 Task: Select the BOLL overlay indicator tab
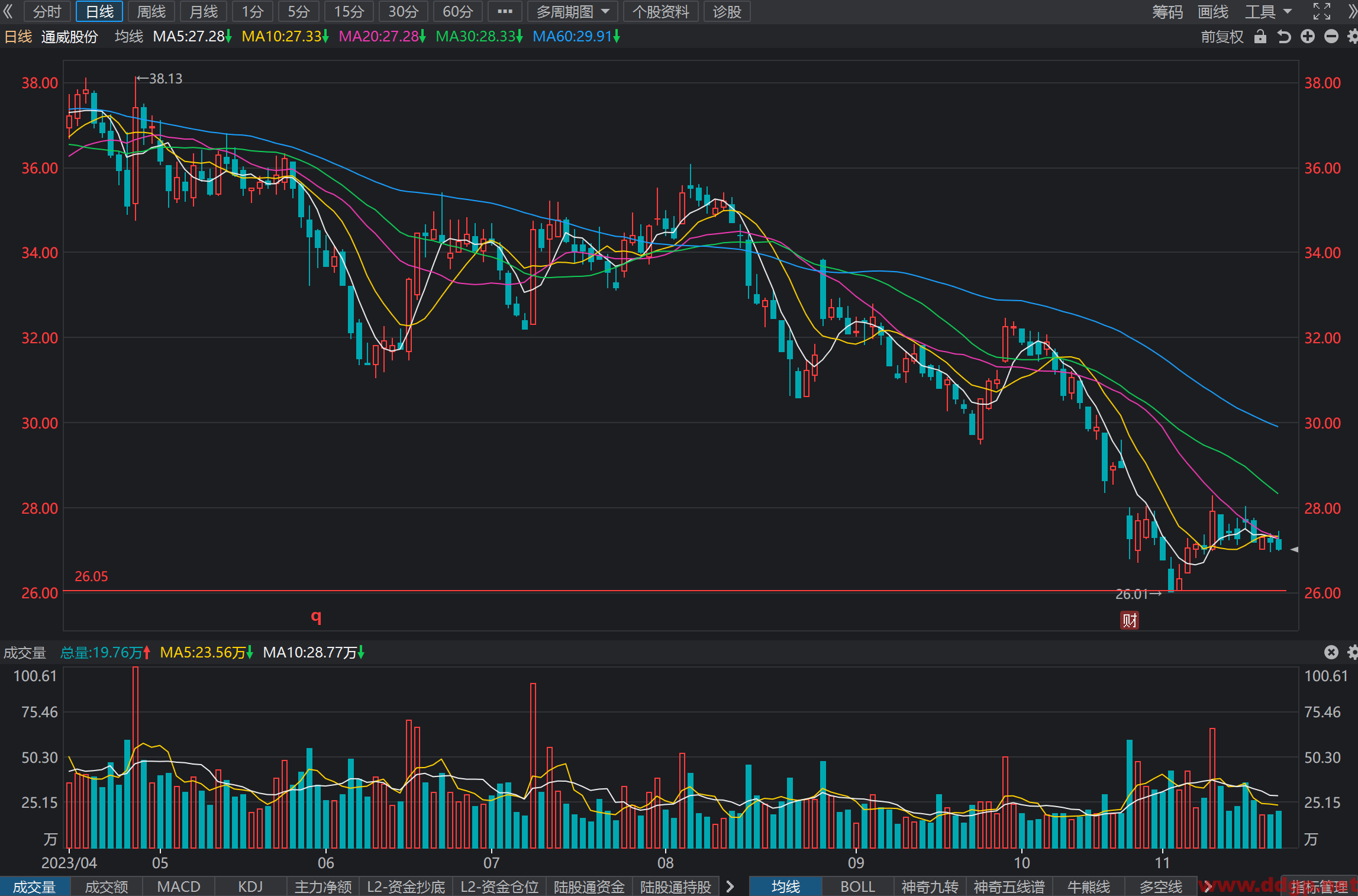click(857, 887)
